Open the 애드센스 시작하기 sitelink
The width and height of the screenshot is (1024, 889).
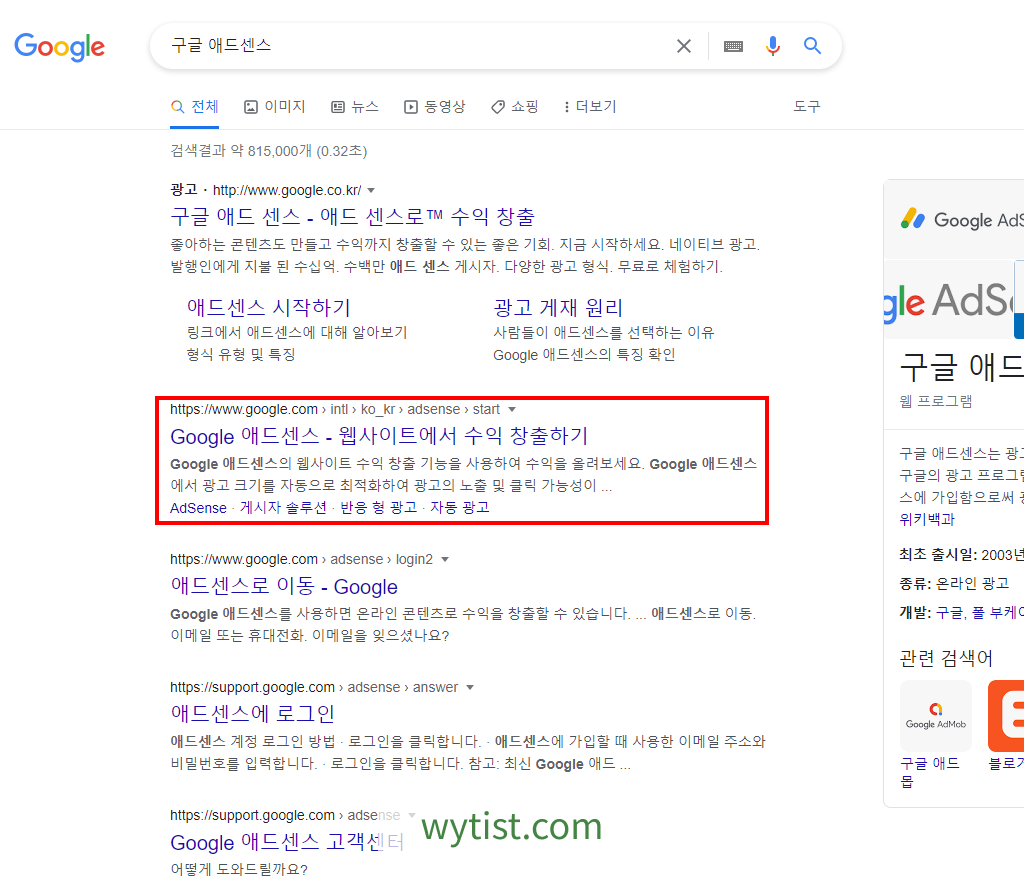tap(268, 307)
